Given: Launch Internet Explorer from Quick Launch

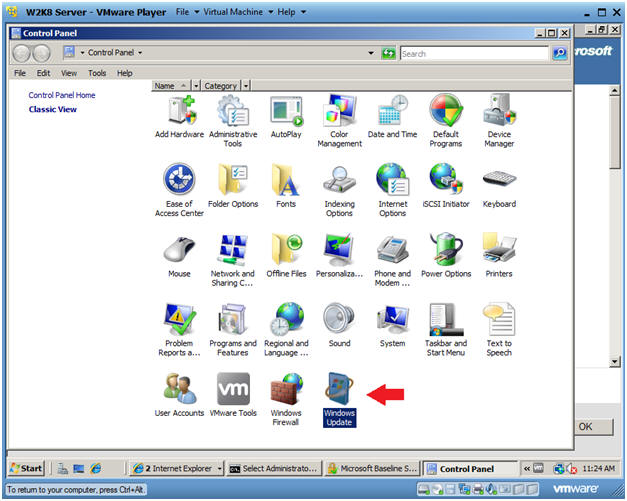Looking at the screenshot, I should (96, 468).
